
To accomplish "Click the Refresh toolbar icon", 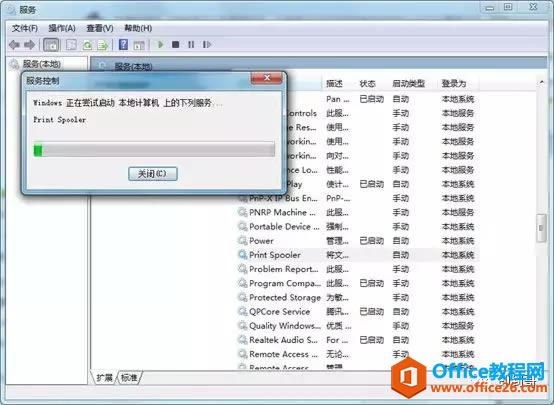I will pos(87,45).
